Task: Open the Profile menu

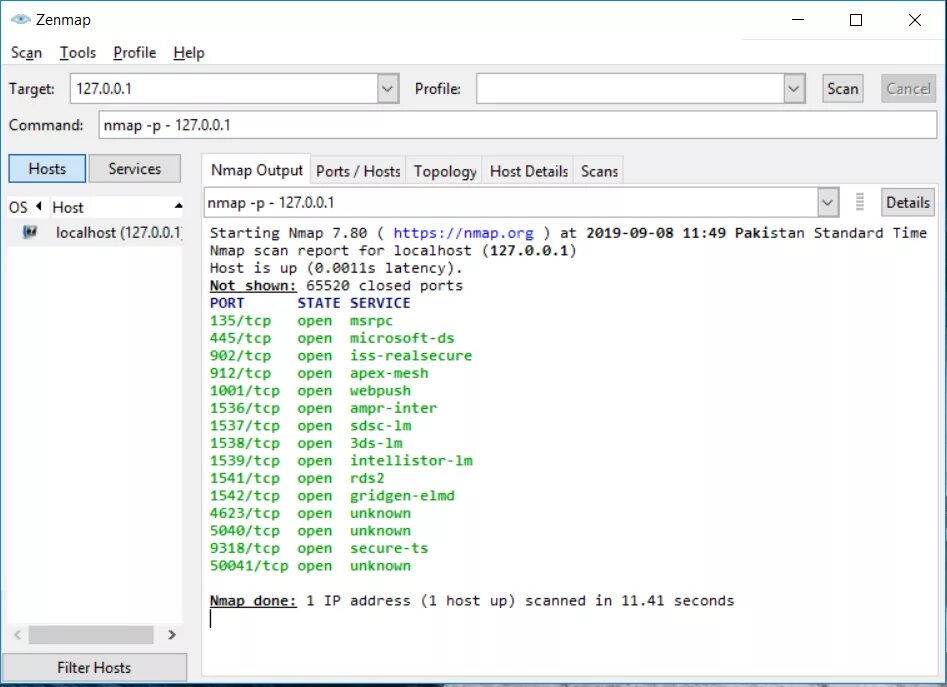Action: coord(135,53)
